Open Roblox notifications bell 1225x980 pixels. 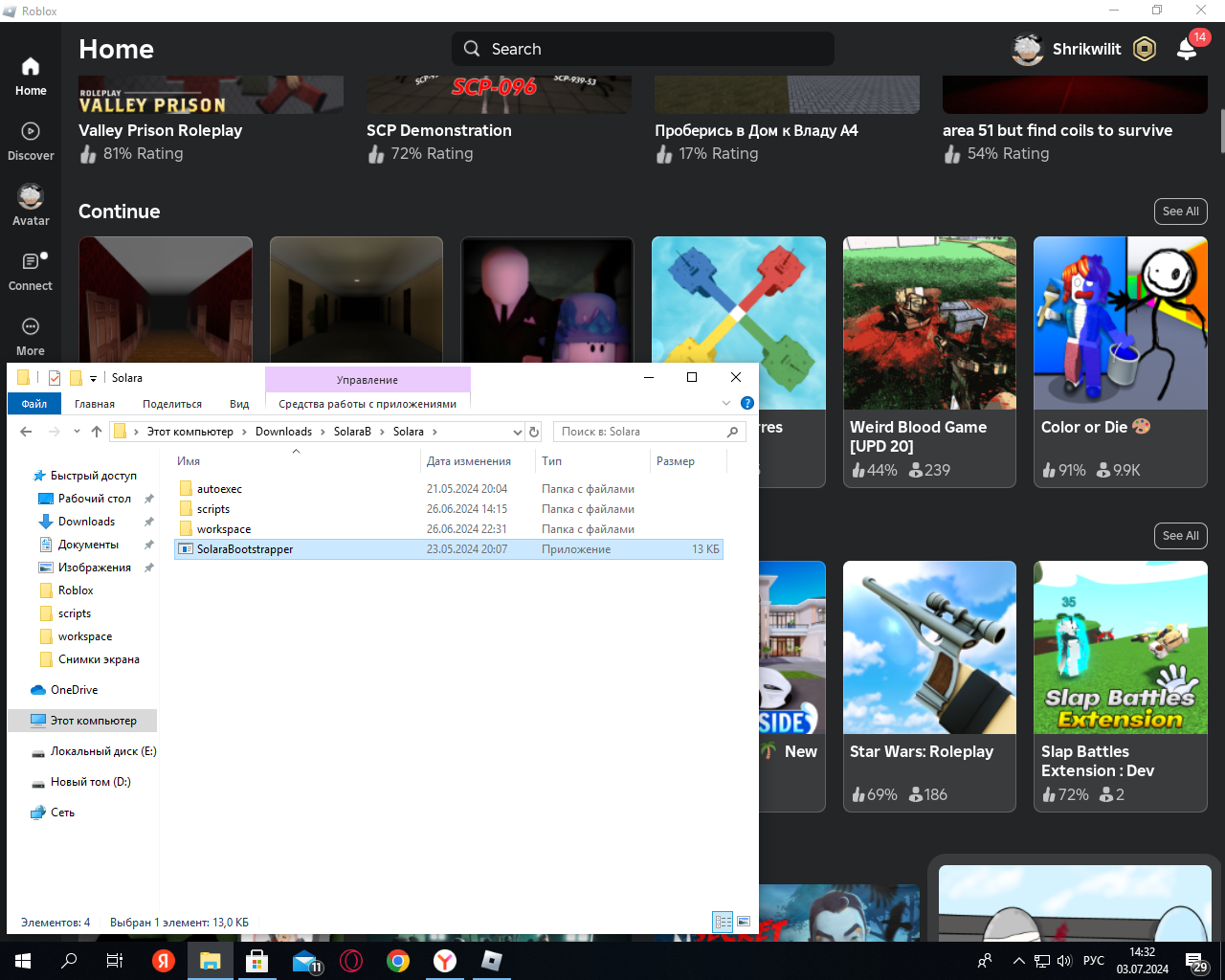[x=1188, y=49]
